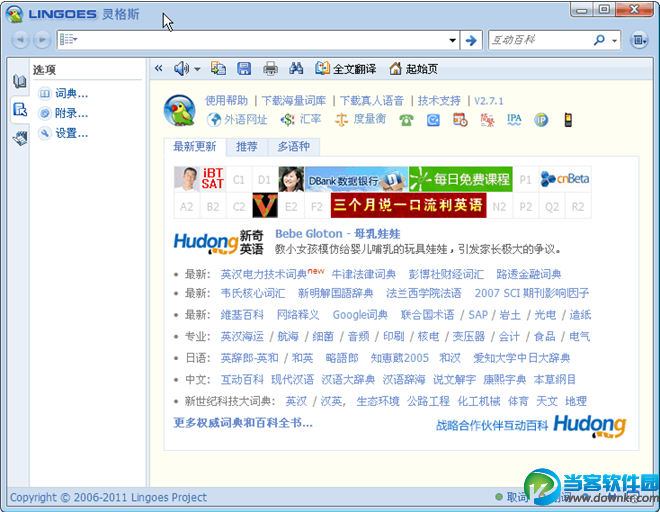Open 更多权威词典和百科全书... link

(243, 423)
